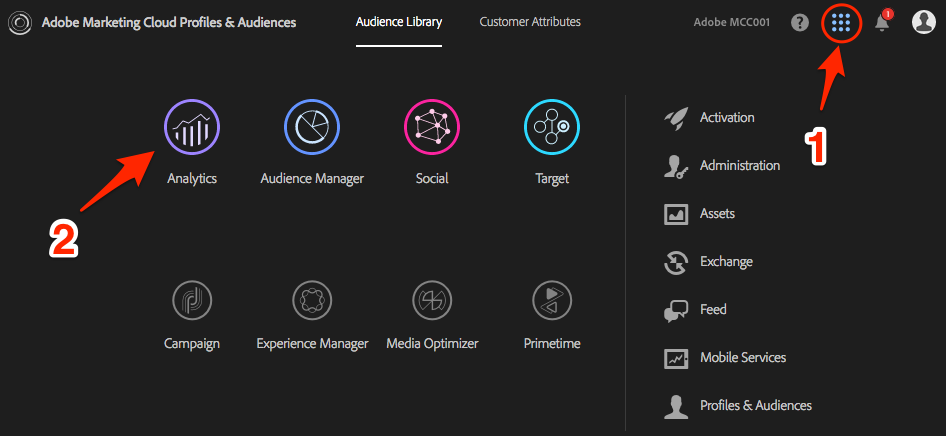Image resolution: width=946 pixels, height=436 pixels.
Task: Go to Activation link
Action: [727, 117]
